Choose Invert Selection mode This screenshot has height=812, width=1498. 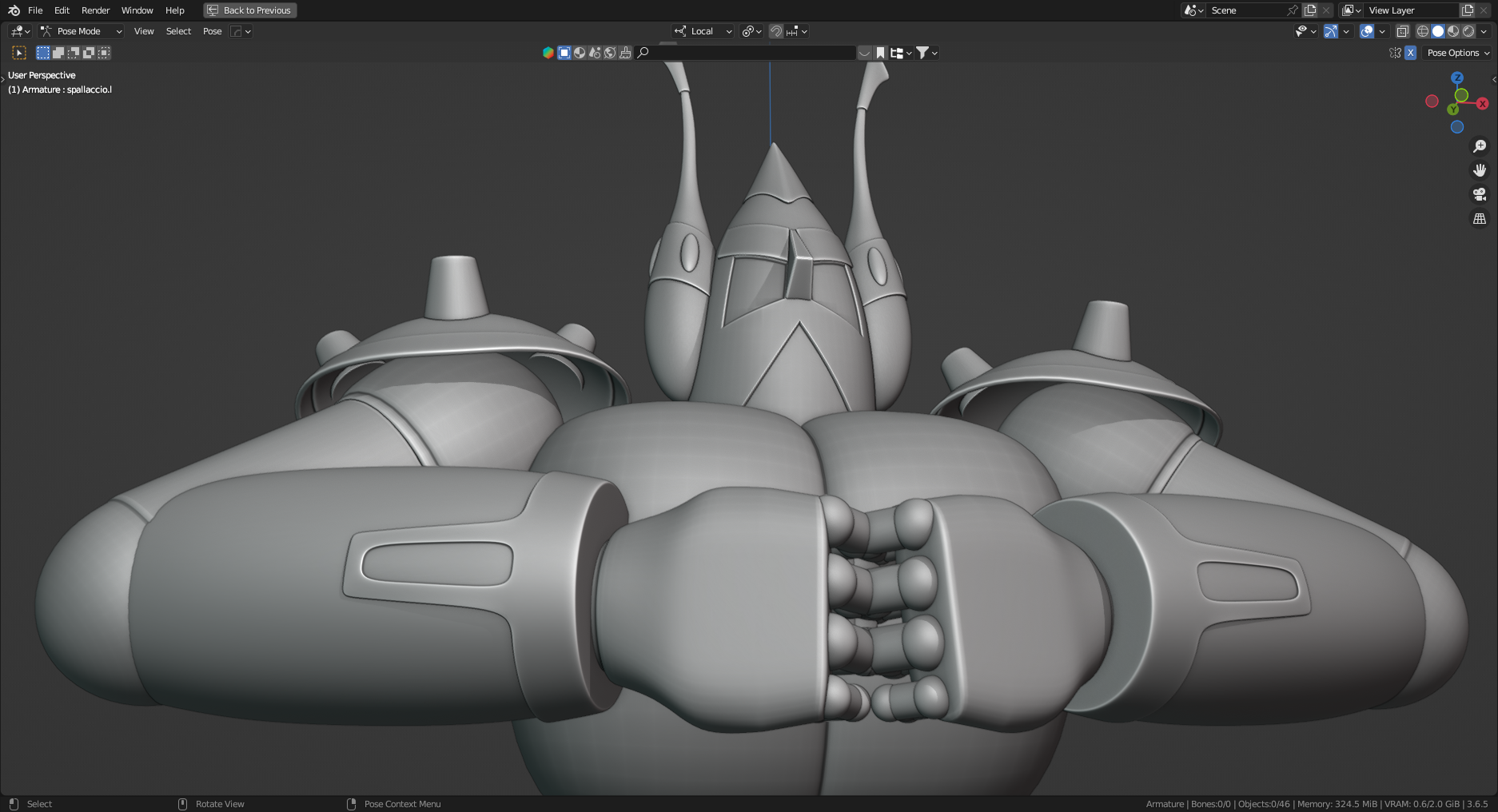coord(89,53)
